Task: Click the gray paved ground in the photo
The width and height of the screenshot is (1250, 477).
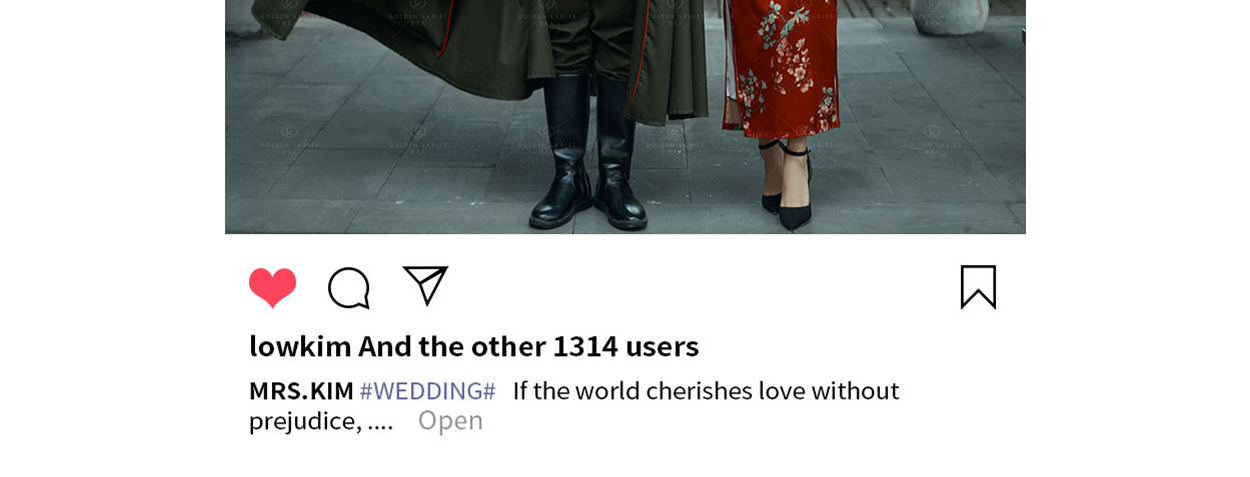Action: coord(400,180)
